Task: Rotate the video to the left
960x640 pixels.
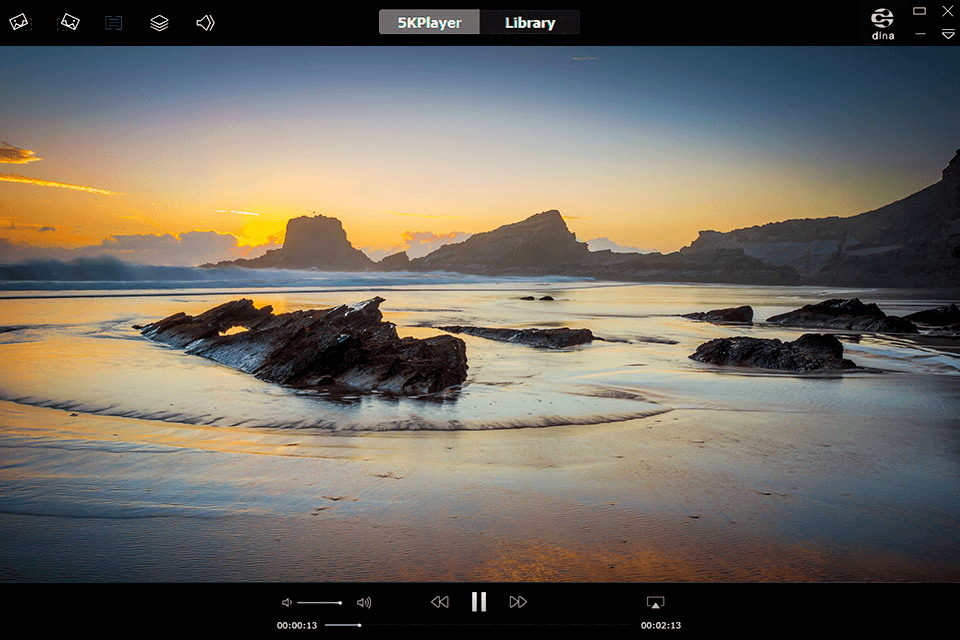Action: pyautogui.click(x=20, y=21)
